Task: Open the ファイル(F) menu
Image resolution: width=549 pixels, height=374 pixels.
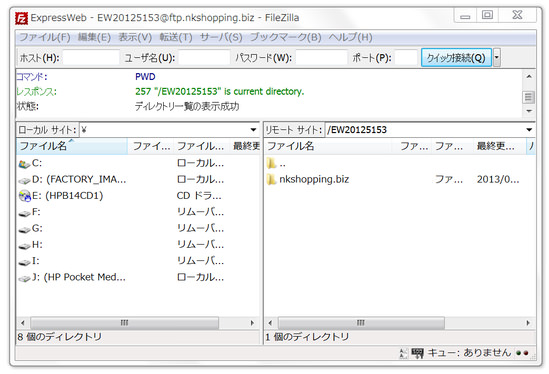Action: tap(44, 37)
